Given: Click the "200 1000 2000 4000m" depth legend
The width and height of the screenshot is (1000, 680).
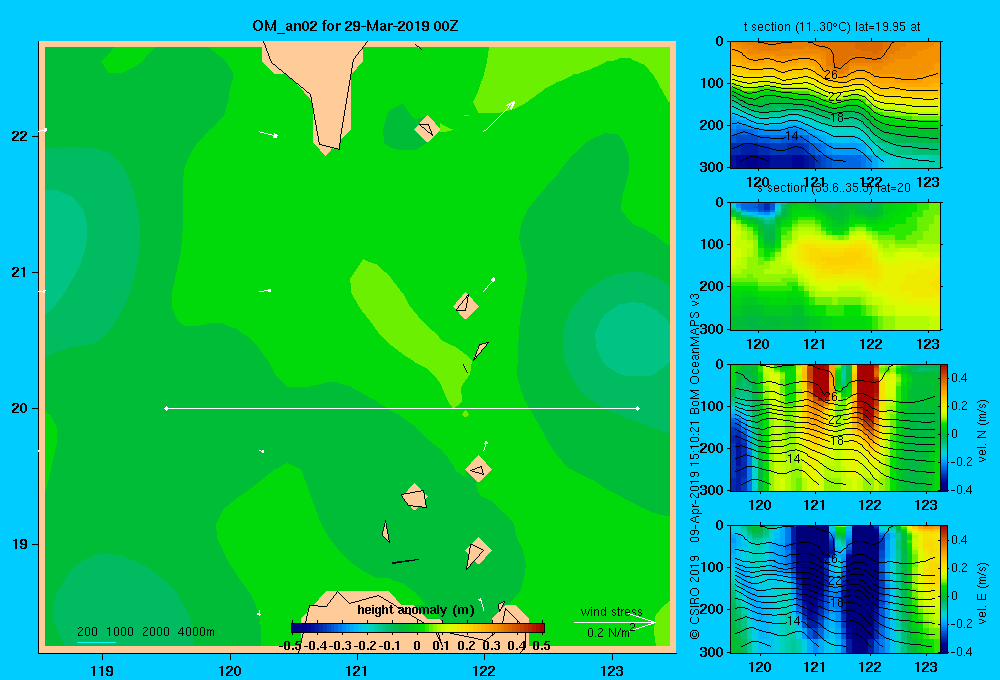Looking at the screenshot, I should coord(145,632).
